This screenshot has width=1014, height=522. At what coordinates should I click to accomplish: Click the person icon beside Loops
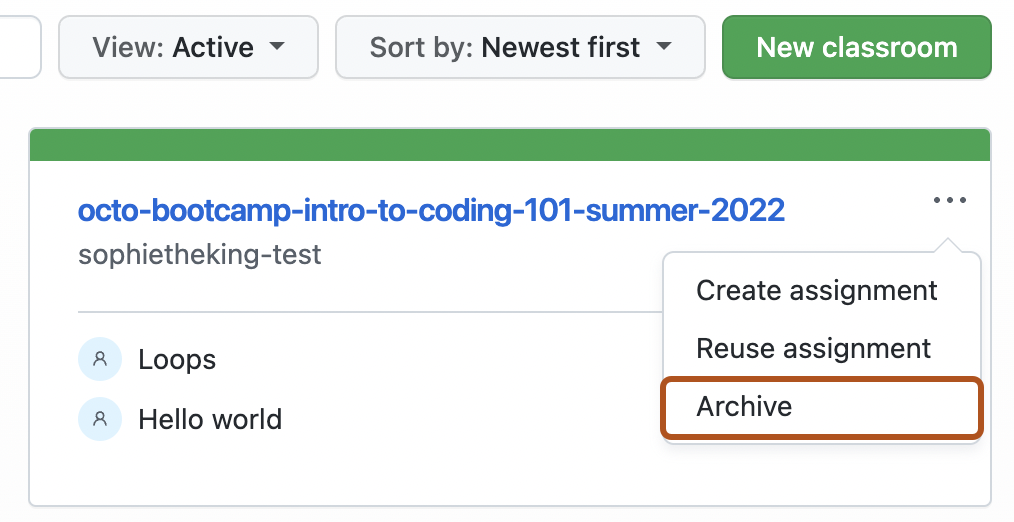[100, 359]
